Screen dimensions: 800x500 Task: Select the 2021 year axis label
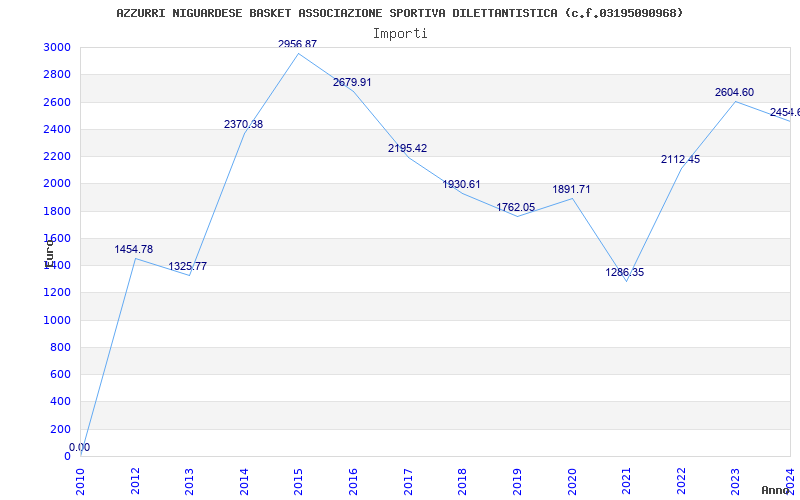[626, 482]
